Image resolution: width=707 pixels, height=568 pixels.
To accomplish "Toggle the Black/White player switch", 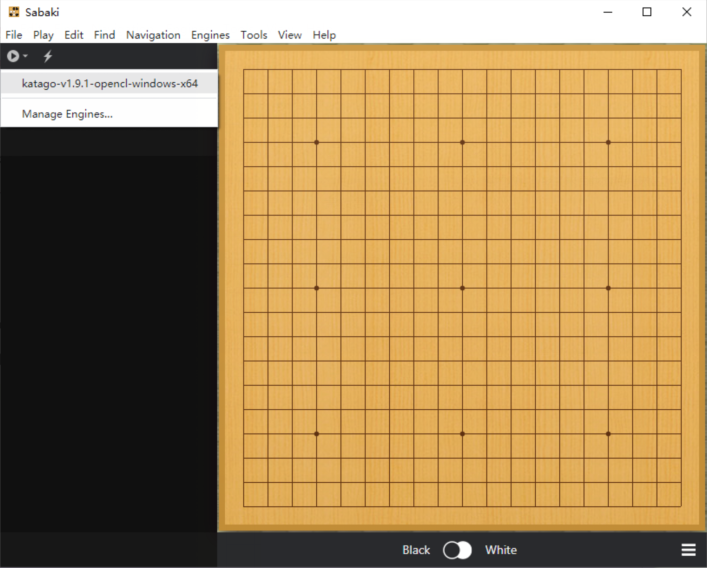I will click(457, 550).
